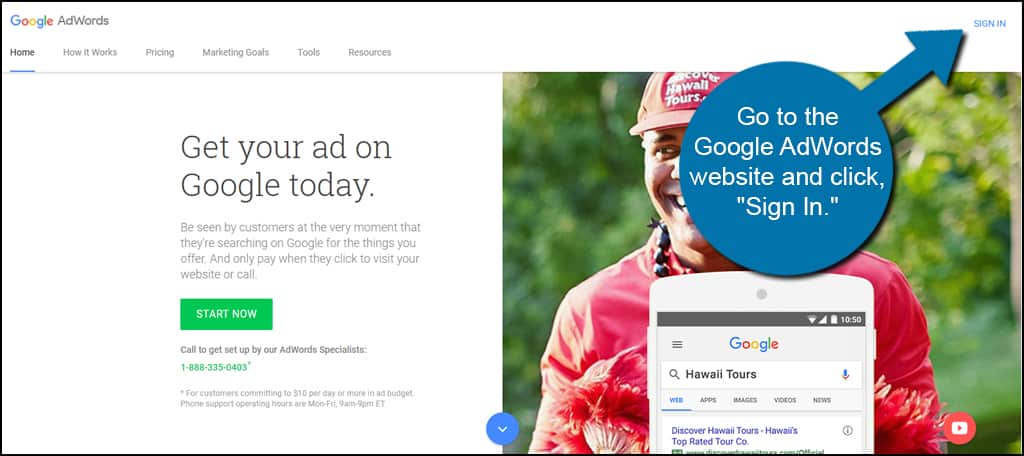The width and height of the screenshot is (1024, 456).
Task: Click the green START NOW button
Action: (227, 314)
